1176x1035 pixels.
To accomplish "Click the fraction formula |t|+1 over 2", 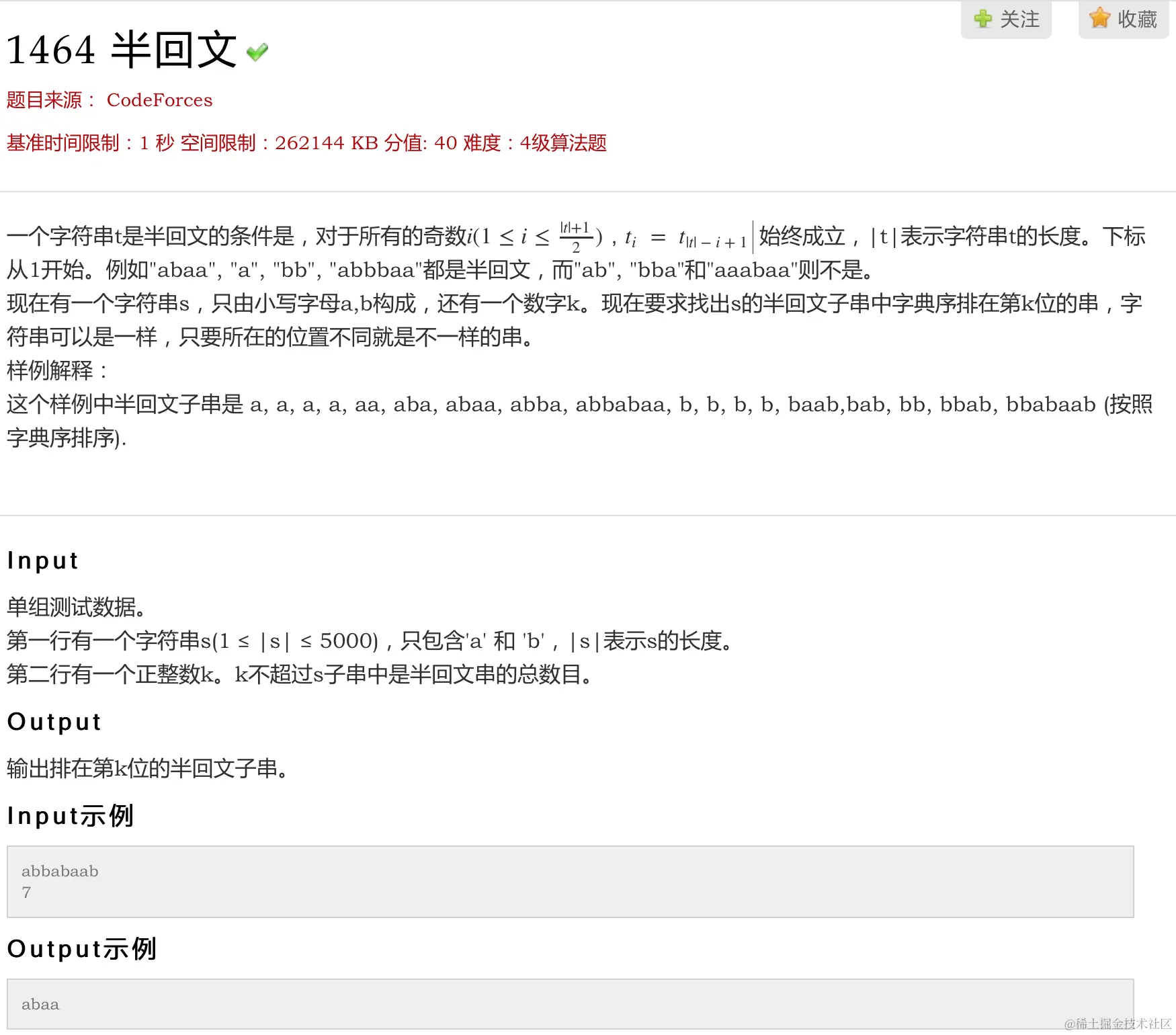I will 576,237.
